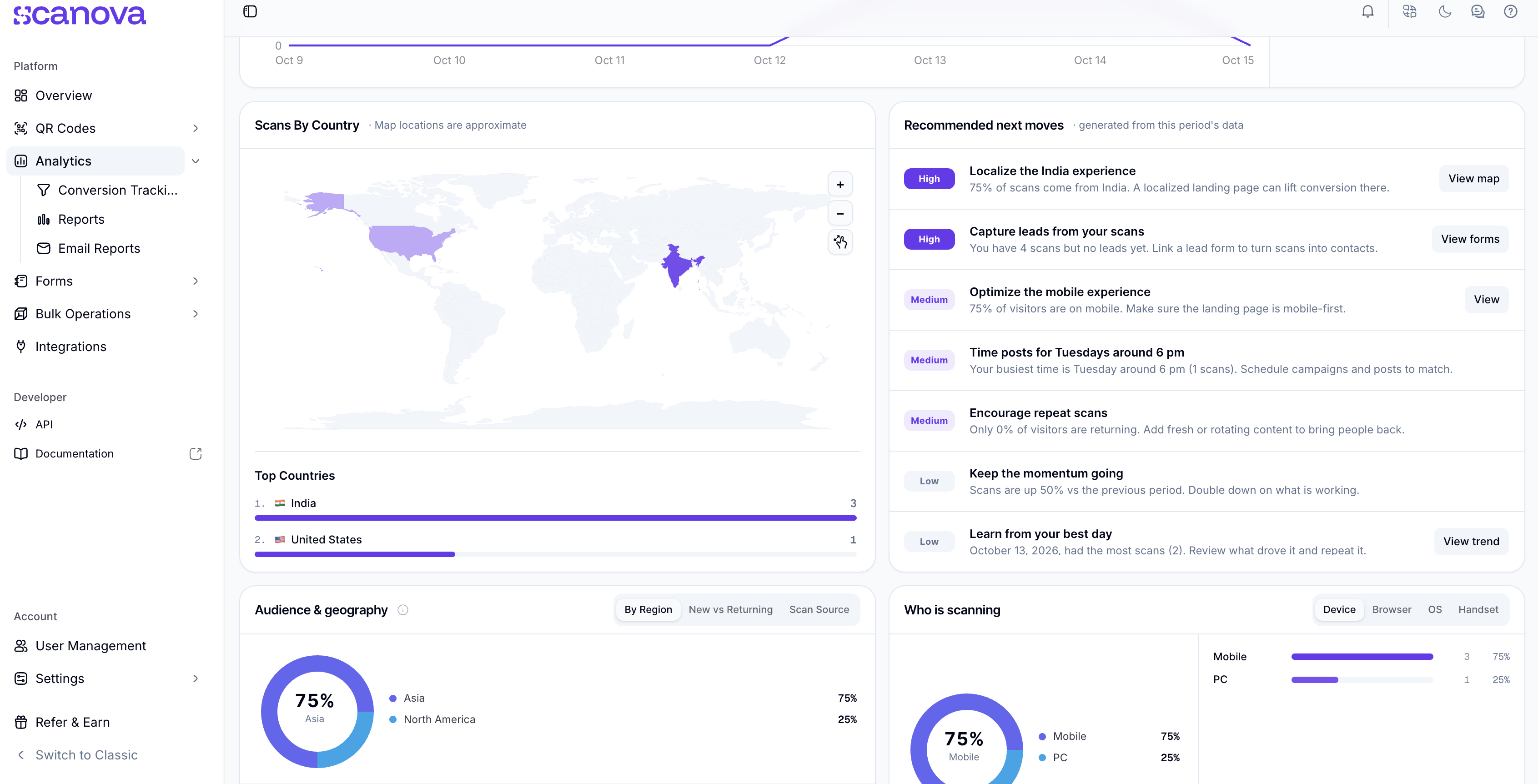This screenshot has height=784, width=1538.
Task: Collapse sidebar with the panel toggle icon
Action: pos(250,11)
